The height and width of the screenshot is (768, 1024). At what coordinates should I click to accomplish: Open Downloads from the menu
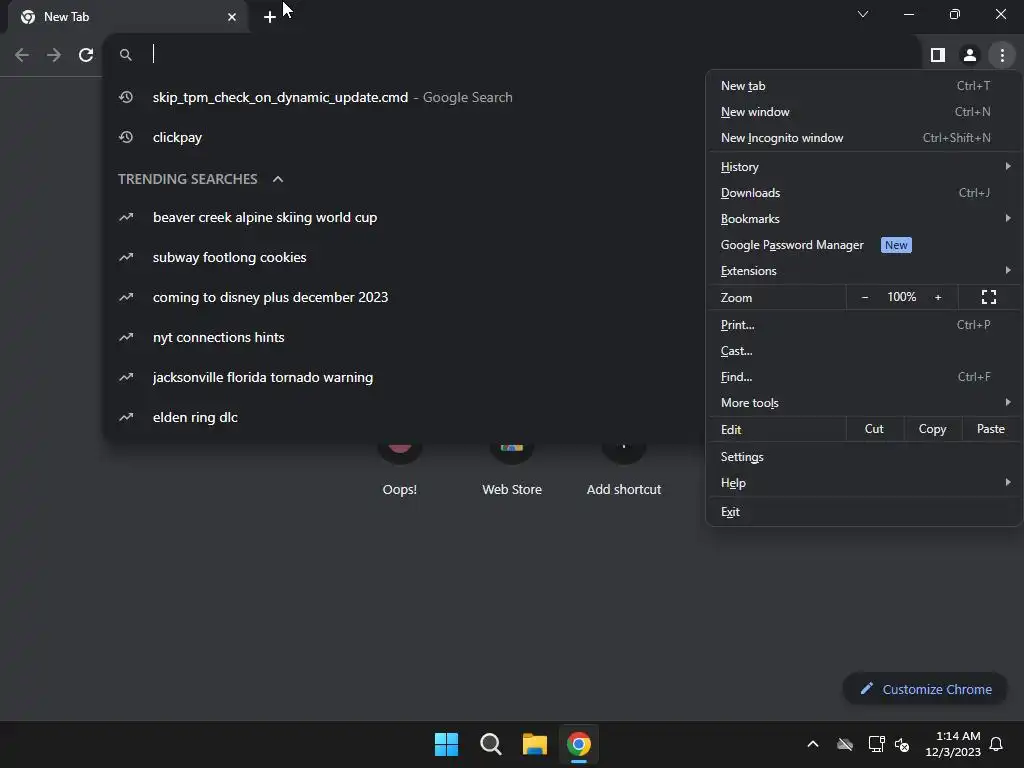click(864, 193)
